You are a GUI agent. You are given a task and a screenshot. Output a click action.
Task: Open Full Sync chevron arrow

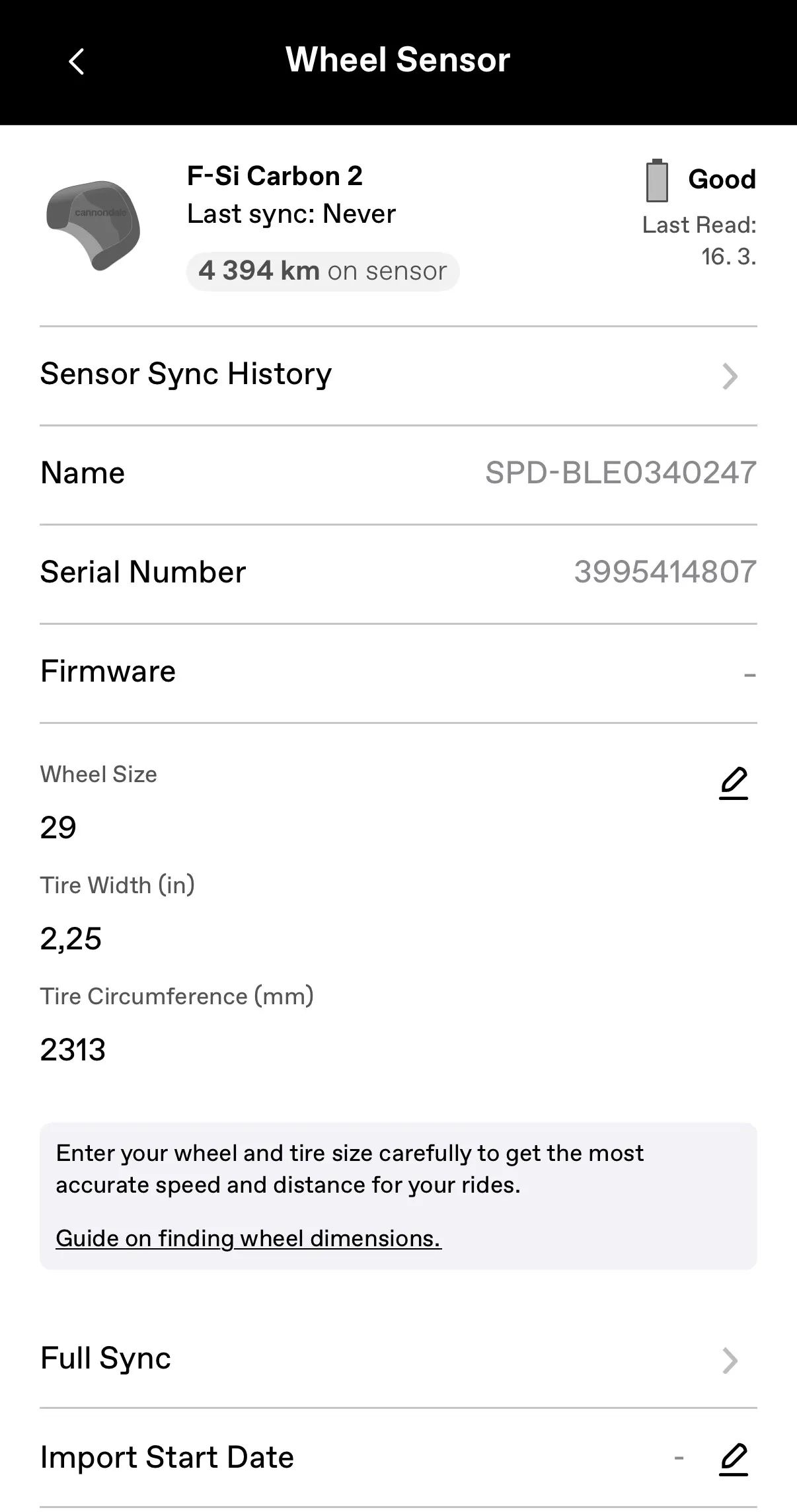pyautogui.click(x=730, y=1361)
